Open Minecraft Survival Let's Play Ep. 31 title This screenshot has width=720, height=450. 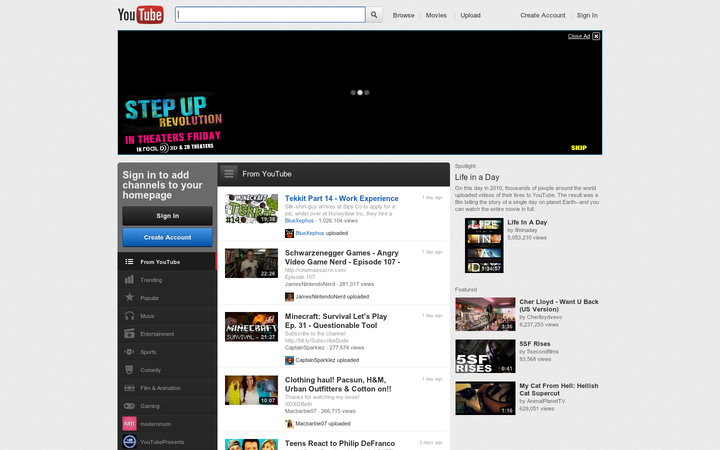(336, 321)
